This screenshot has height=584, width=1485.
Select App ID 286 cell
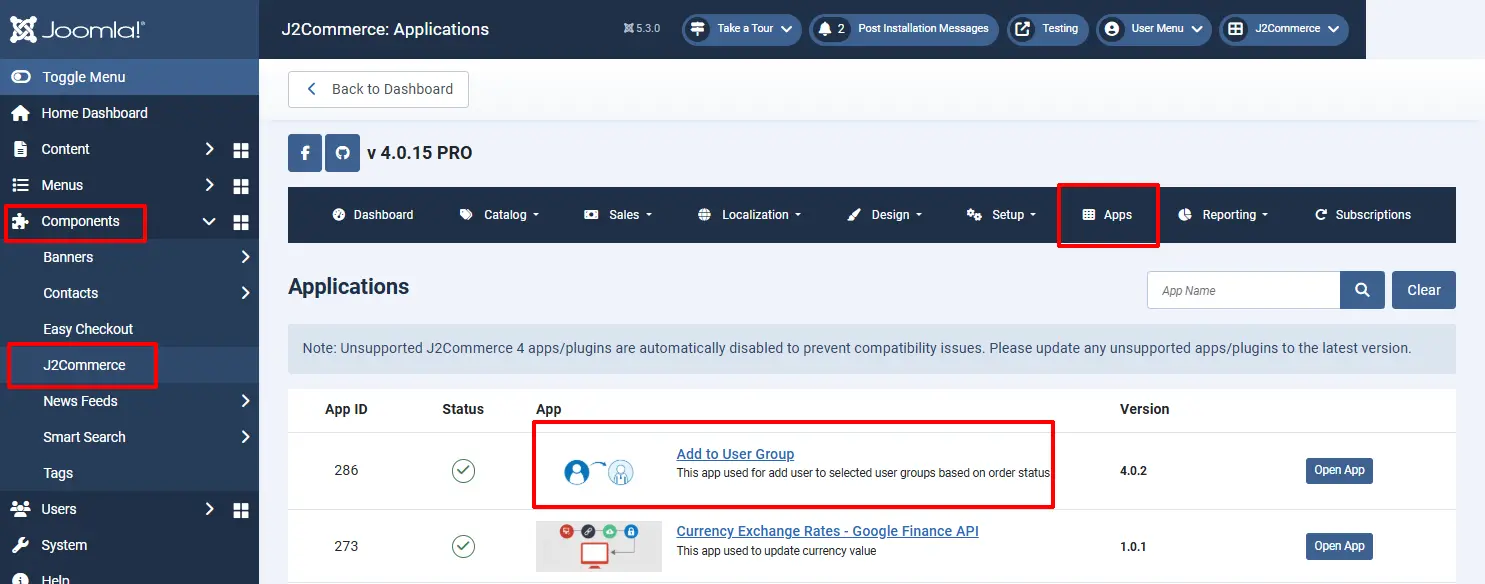[x=346, y=470]
